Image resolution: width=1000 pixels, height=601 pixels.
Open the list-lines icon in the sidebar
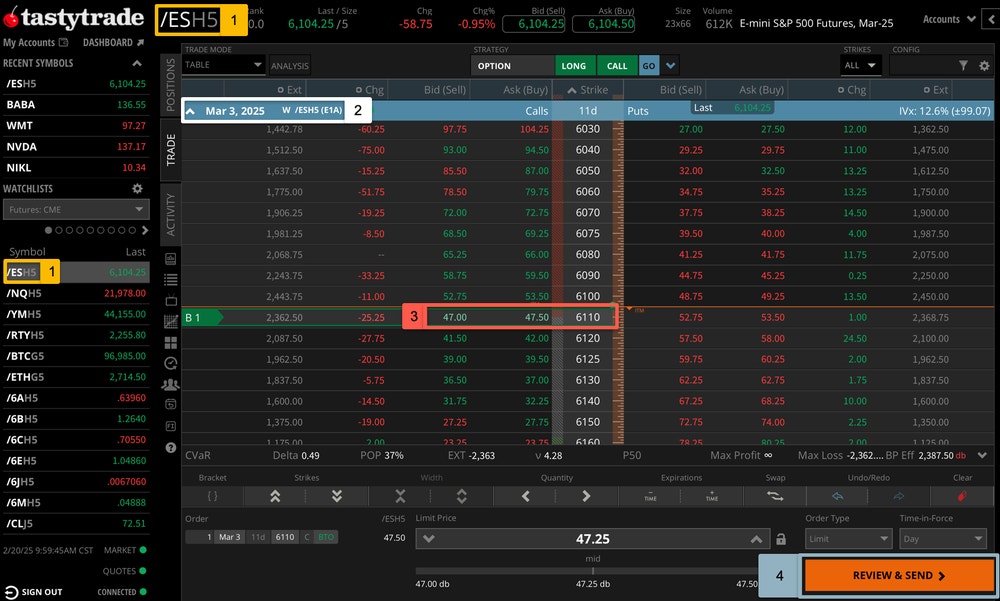pyautogui.click(x=170, y=279)
